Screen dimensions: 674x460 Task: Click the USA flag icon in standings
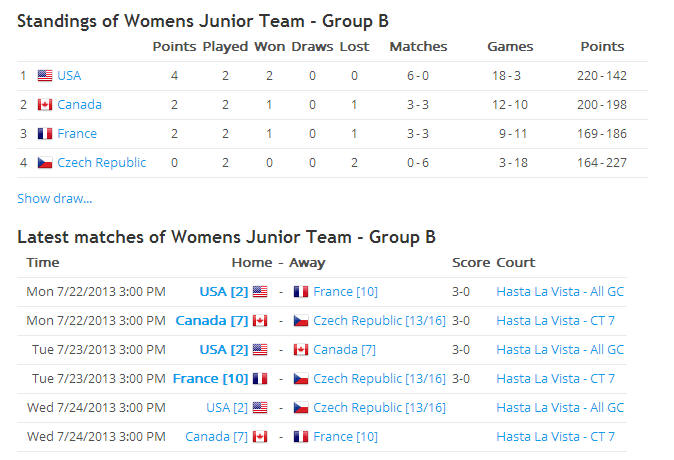tap(45, 76)
